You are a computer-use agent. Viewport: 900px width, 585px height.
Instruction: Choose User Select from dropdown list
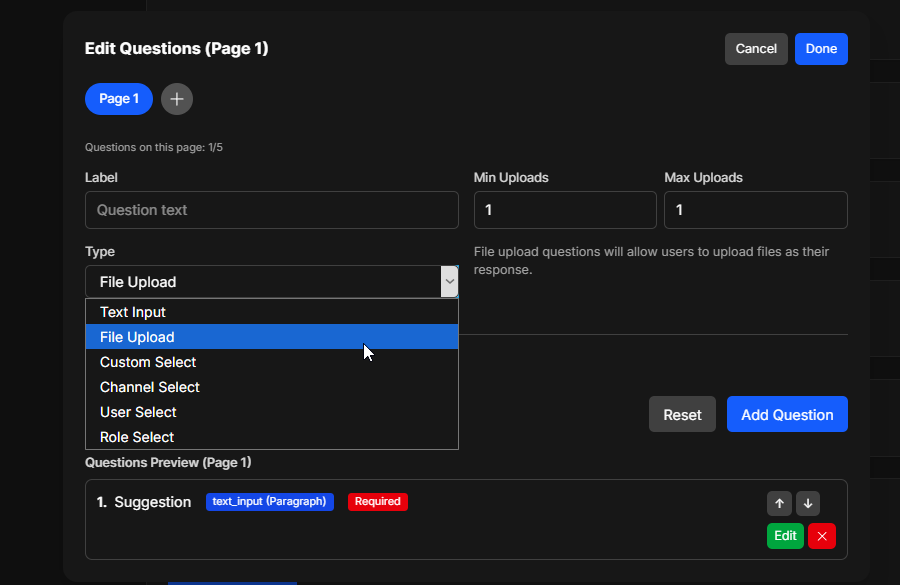[138, 412]
